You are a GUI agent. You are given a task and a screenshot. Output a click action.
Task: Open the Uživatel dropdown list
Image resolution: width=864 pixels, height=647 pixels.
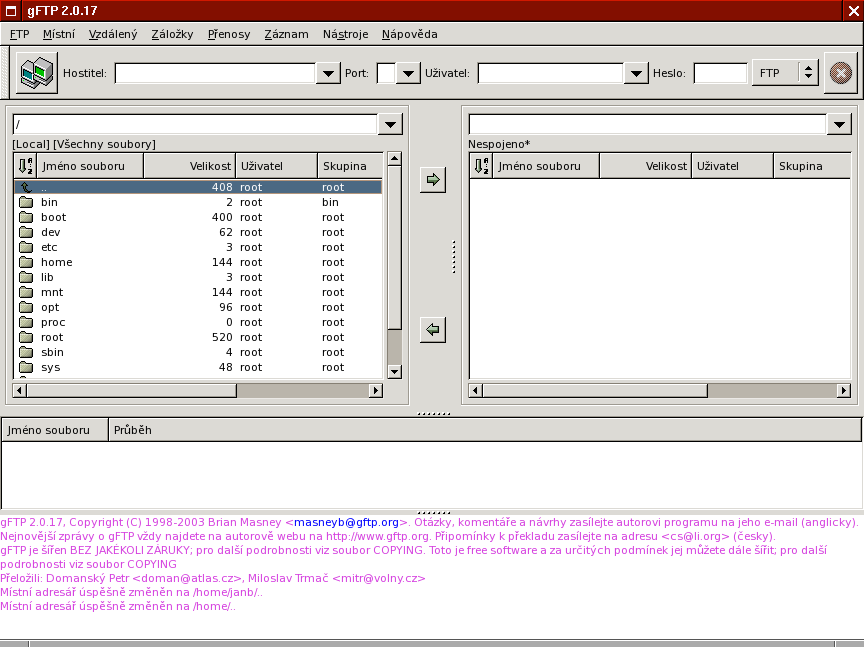click(636, 73)
